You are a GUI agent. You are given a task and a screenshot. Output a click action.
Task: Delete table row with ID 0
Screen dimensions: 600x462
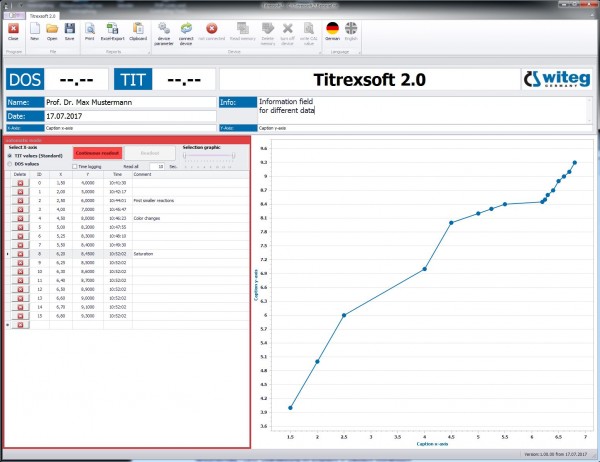20,183
